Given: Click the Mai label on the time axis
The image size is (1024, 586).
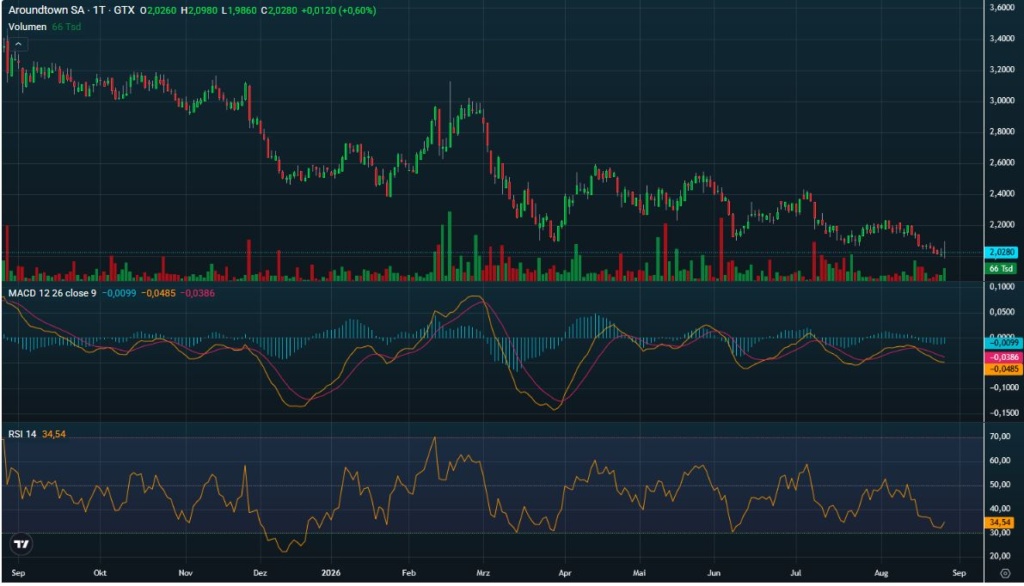Looking at the screenshot, I should (639, 573).
